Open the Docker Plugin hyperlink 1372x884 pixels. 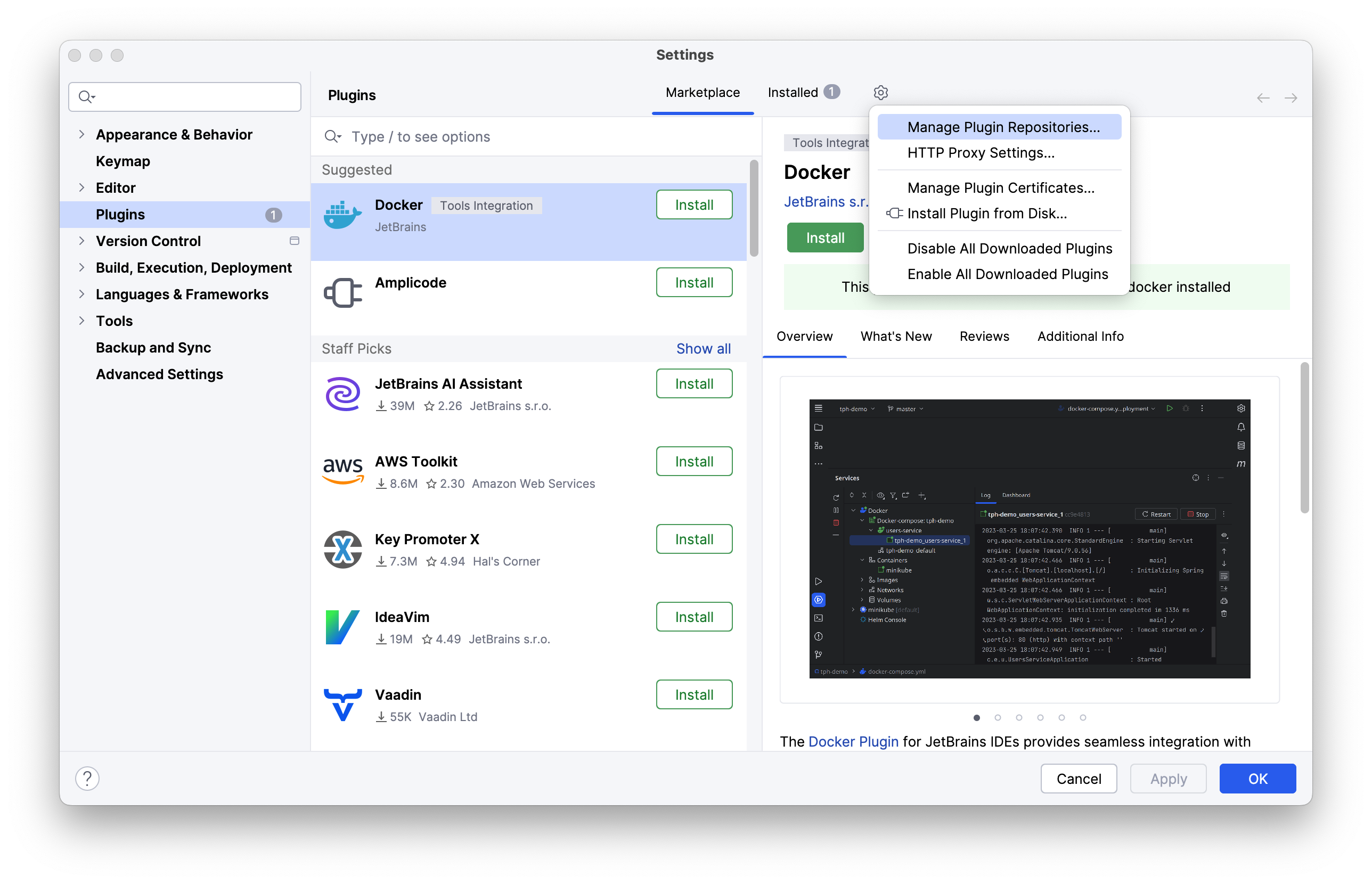click(x=853, y=742)
